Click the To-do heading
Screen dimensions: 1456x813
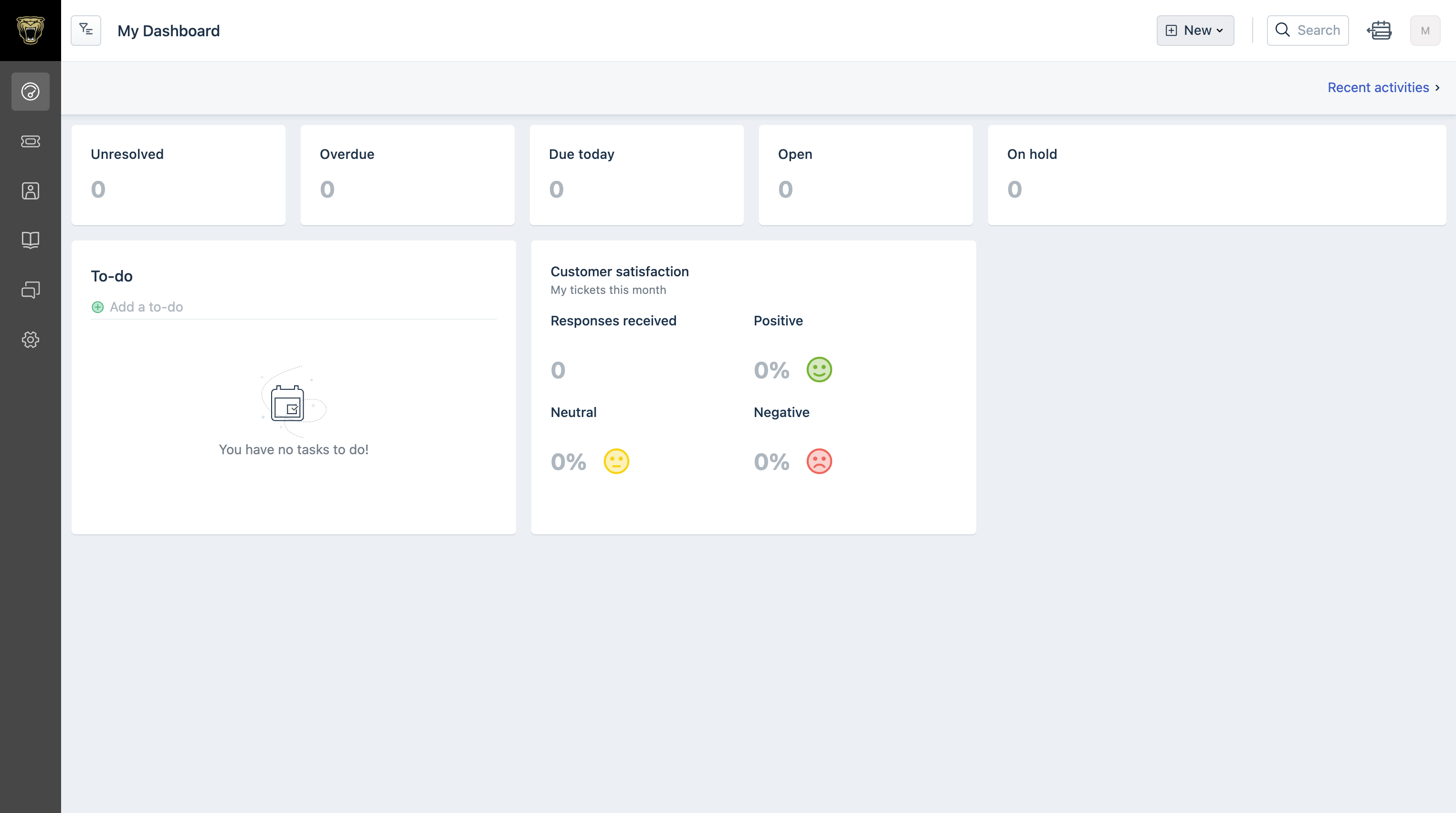pyautogui.click(x=112, y=276)
